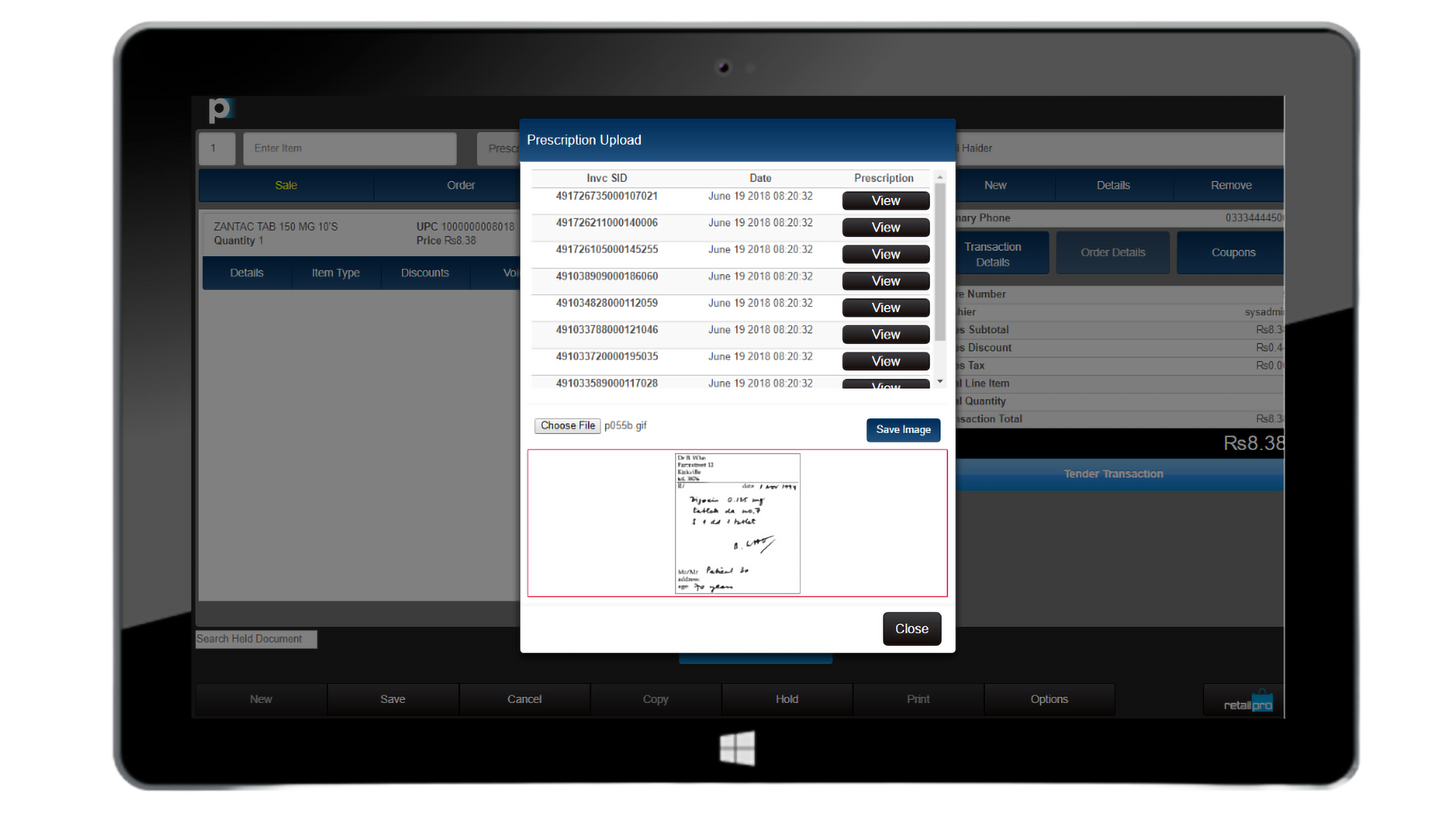View prescription for invoice 491726735000107021

[x=885, y=201]
